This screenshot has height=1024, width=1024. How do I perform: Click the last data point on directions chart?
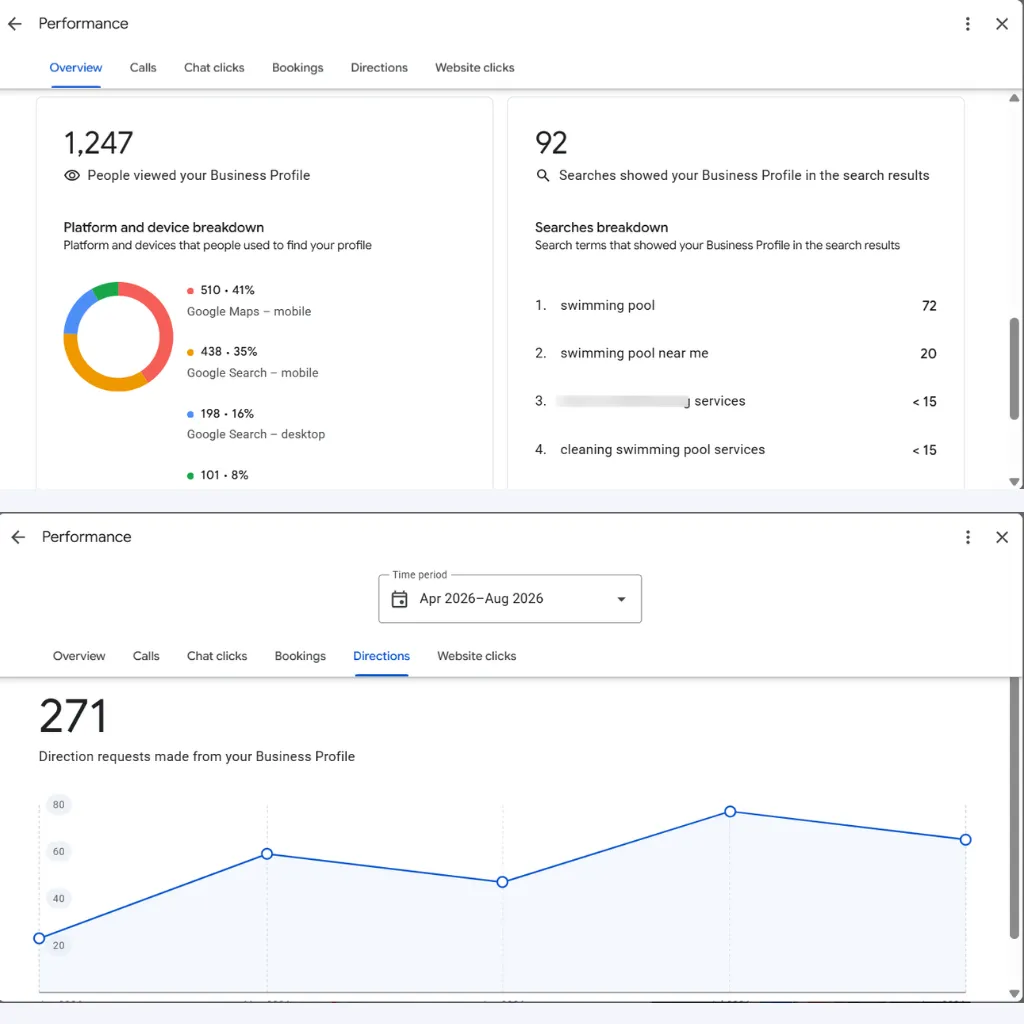965,840
